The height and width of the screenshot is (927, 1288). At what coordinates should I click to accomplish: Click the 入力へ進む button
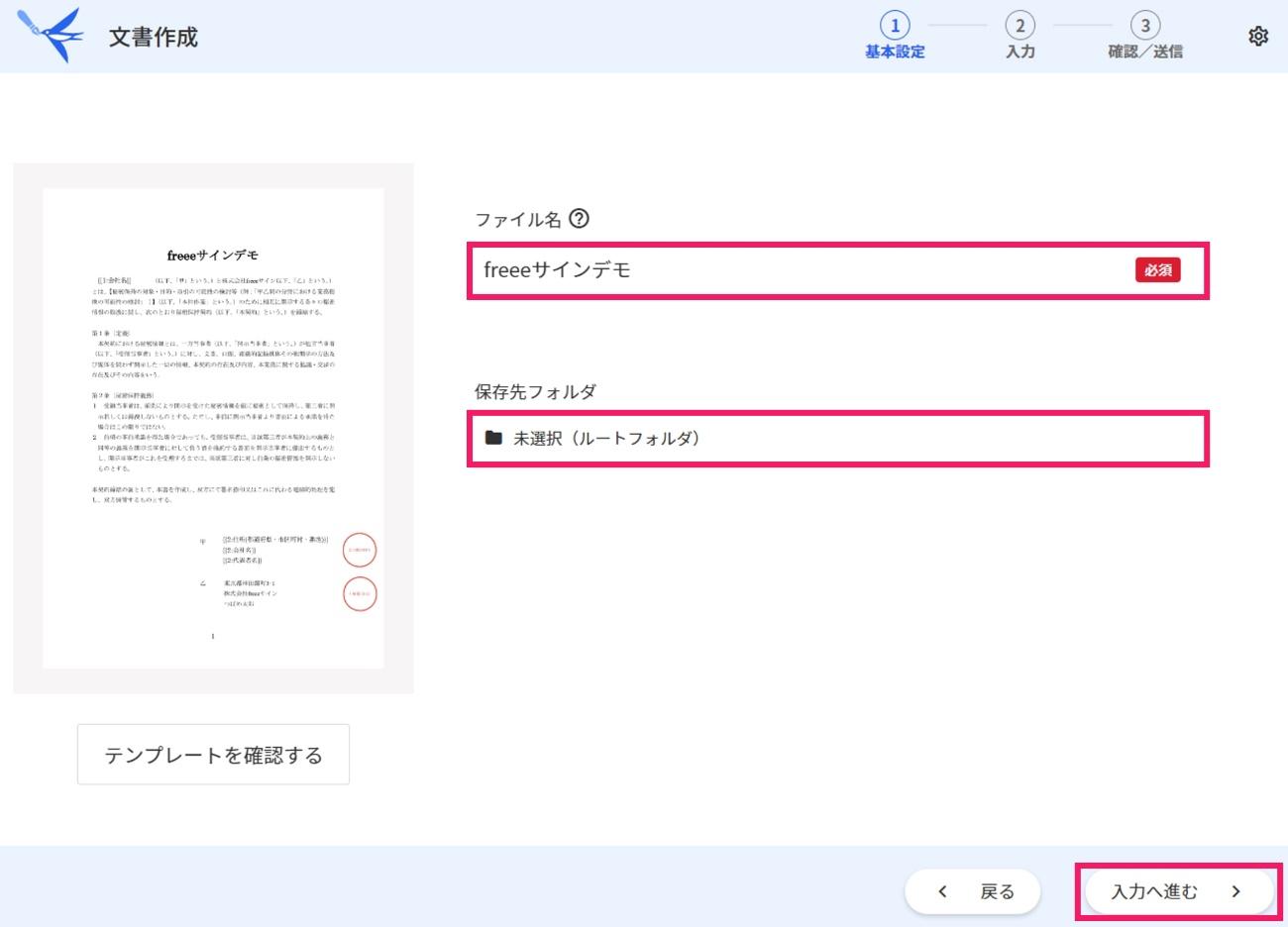[1179, 891]
